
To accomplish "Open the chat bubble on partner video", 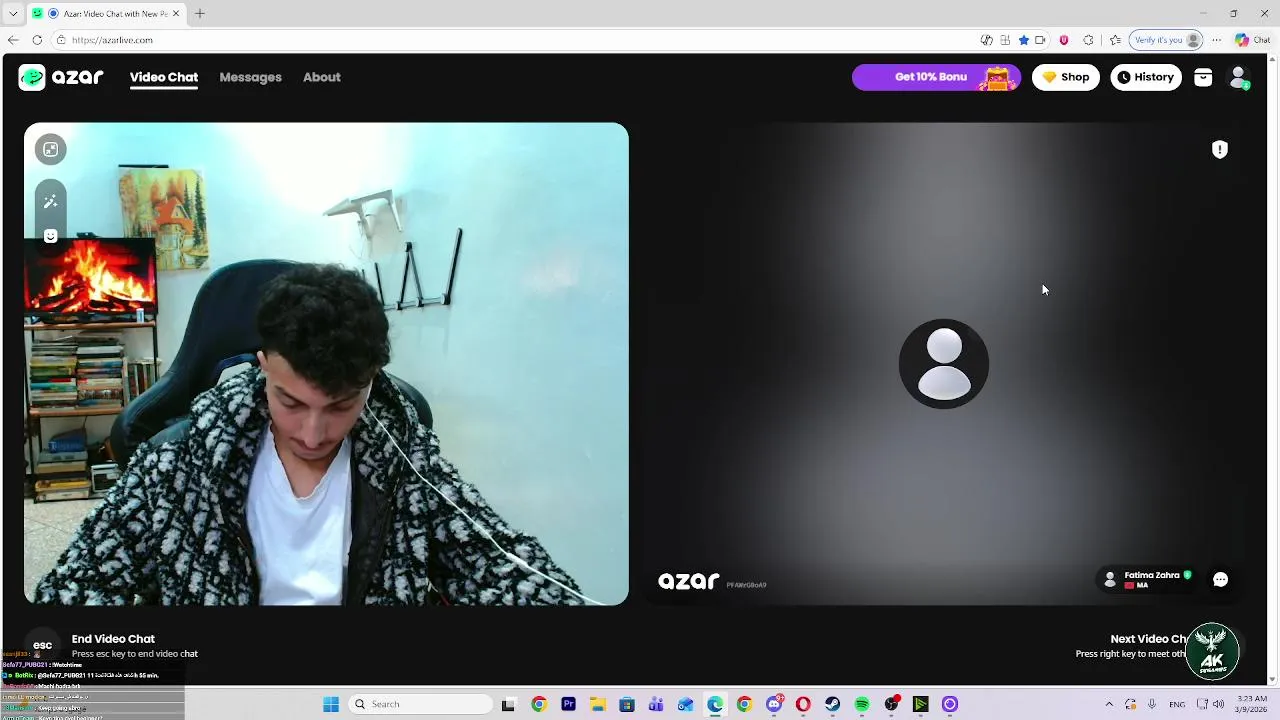I will pyautogui.click(x=1220, y=579).
